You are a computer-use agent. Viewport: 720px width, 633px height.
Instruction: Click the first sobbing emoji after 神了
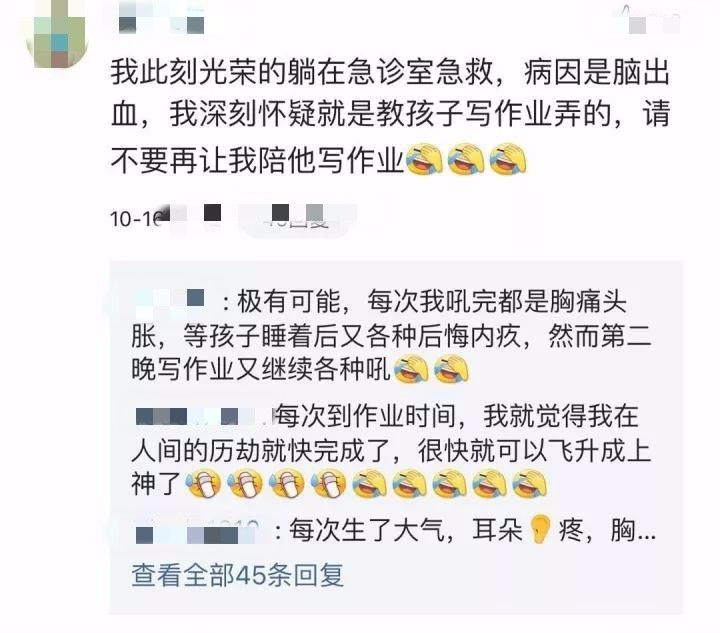coord(203,485)
